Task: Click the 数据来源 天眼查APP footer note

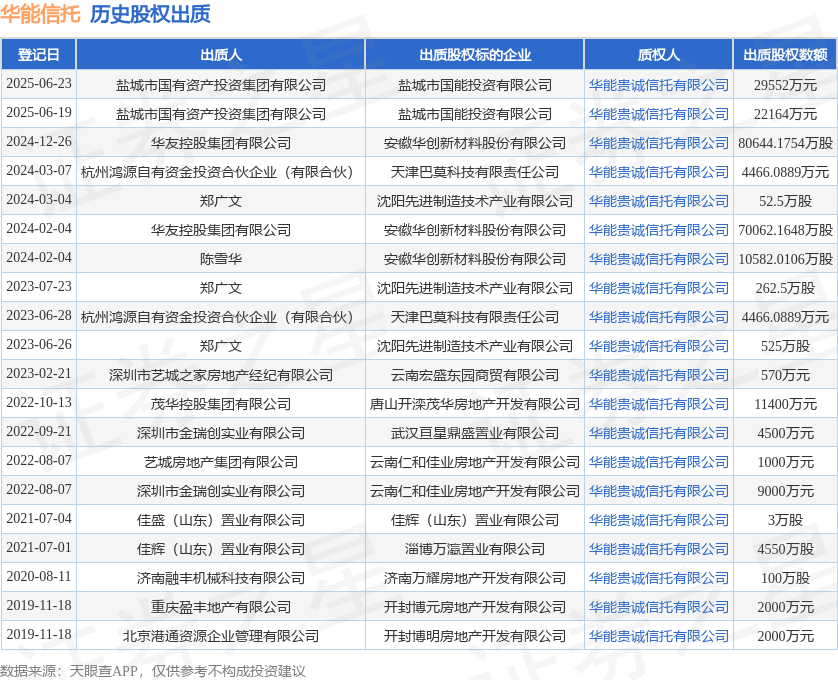Action: (152, 671)
